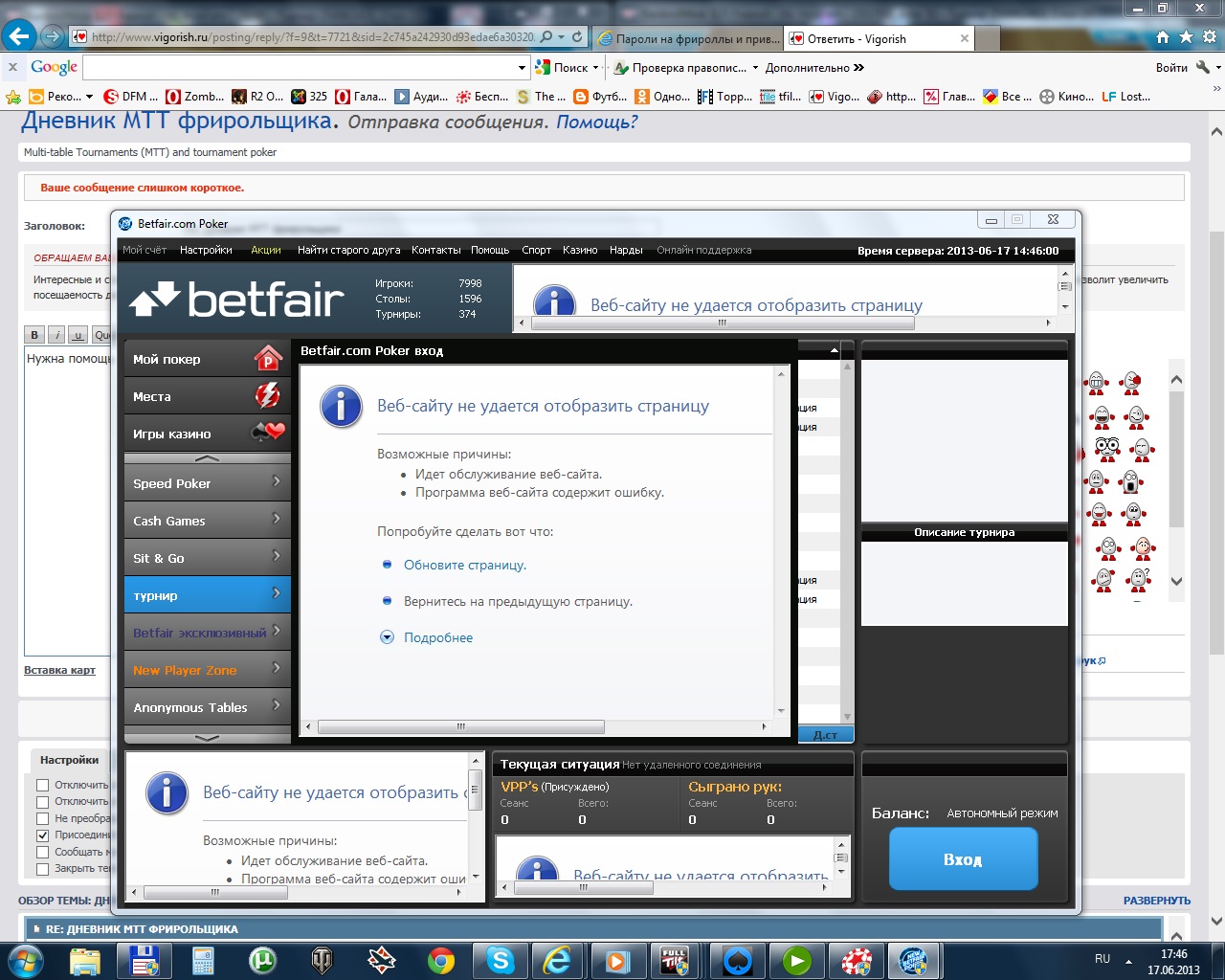The width and height of the screenshot is (1225, 980).
Task: Open Skype from the taskbar
Action: (500, 960)
